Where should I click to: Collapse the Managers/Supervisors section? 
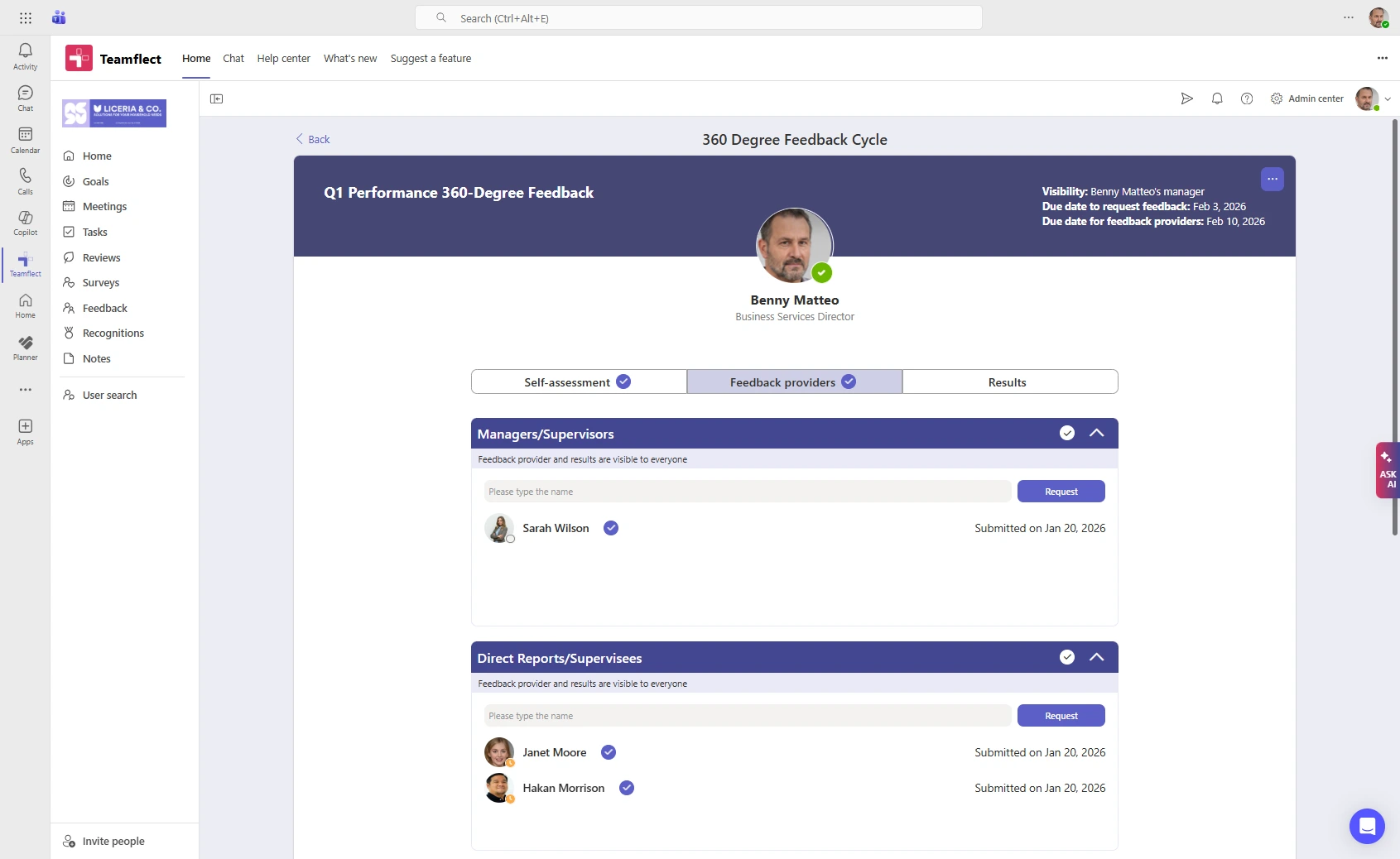[x=1097, y=433]
